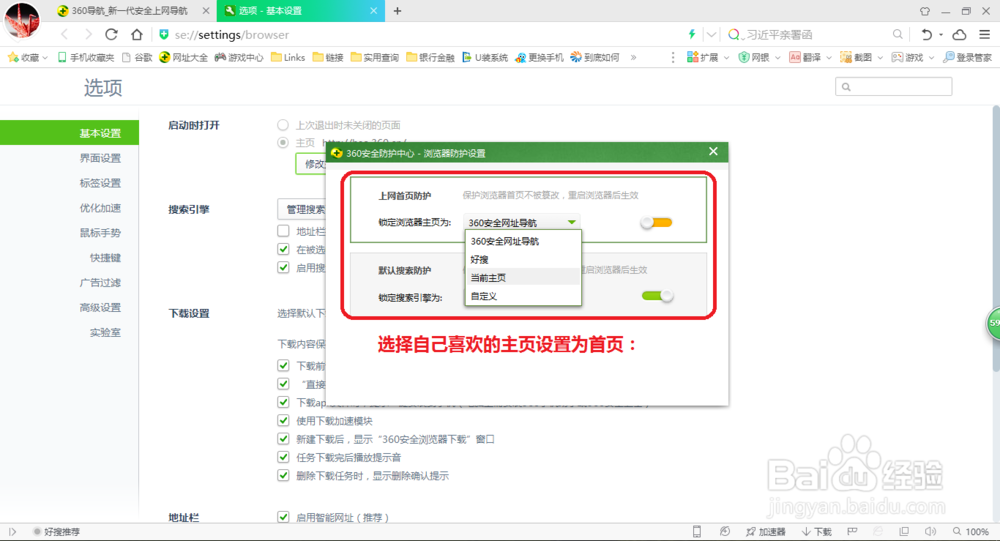Choose 360安全网址导航 from the dropdown list
This screenshot has height=541, width=1000.
pos(523,241)
